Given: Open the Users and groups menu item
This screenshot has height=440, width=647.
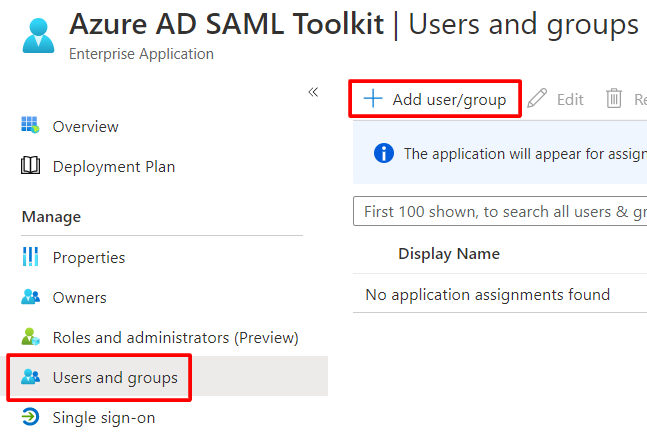Looking at the screenshot, I should [x=115, y=377].
